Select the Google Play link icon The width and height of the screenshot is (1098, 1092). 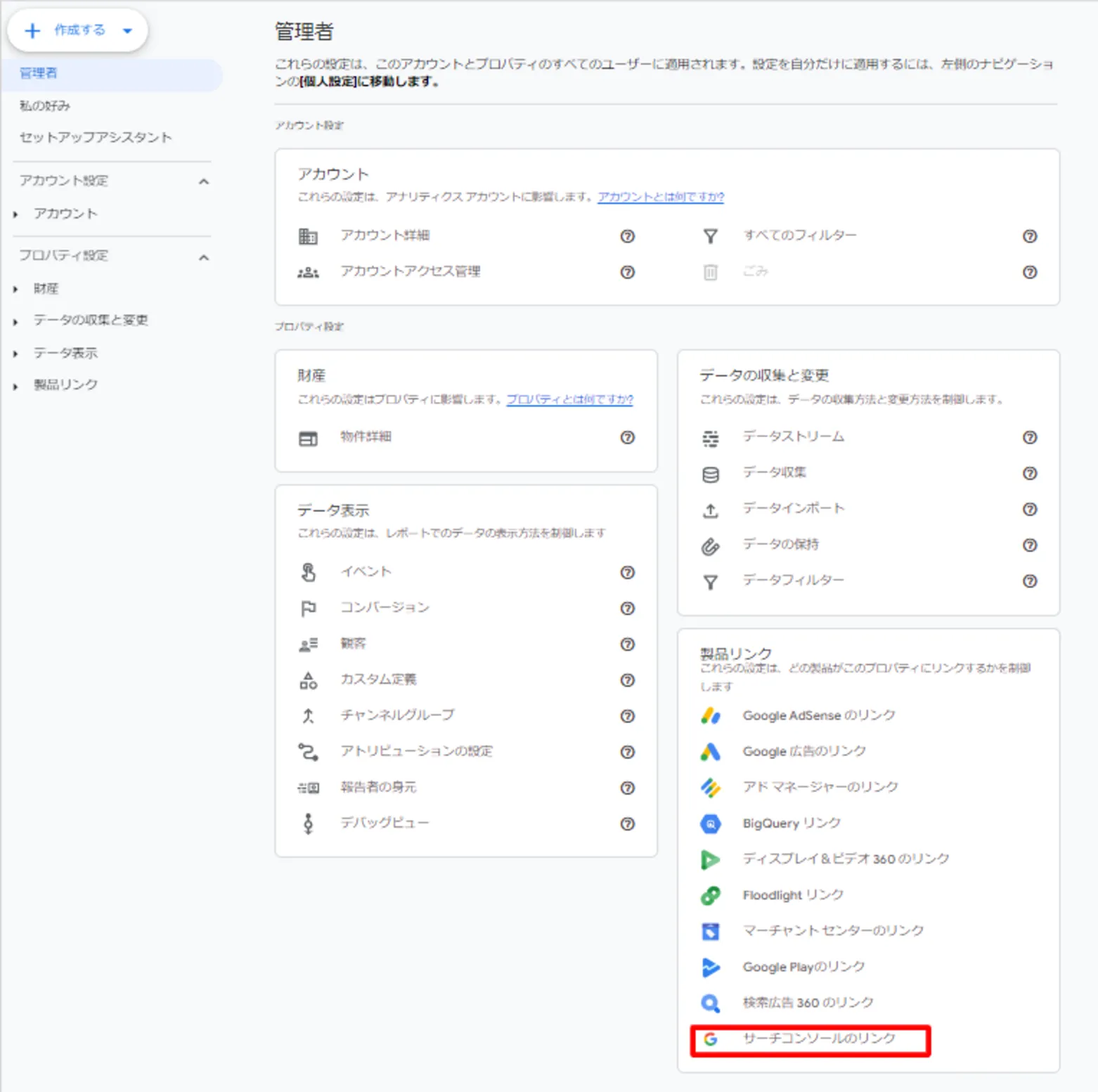click(x=711, y=967)
